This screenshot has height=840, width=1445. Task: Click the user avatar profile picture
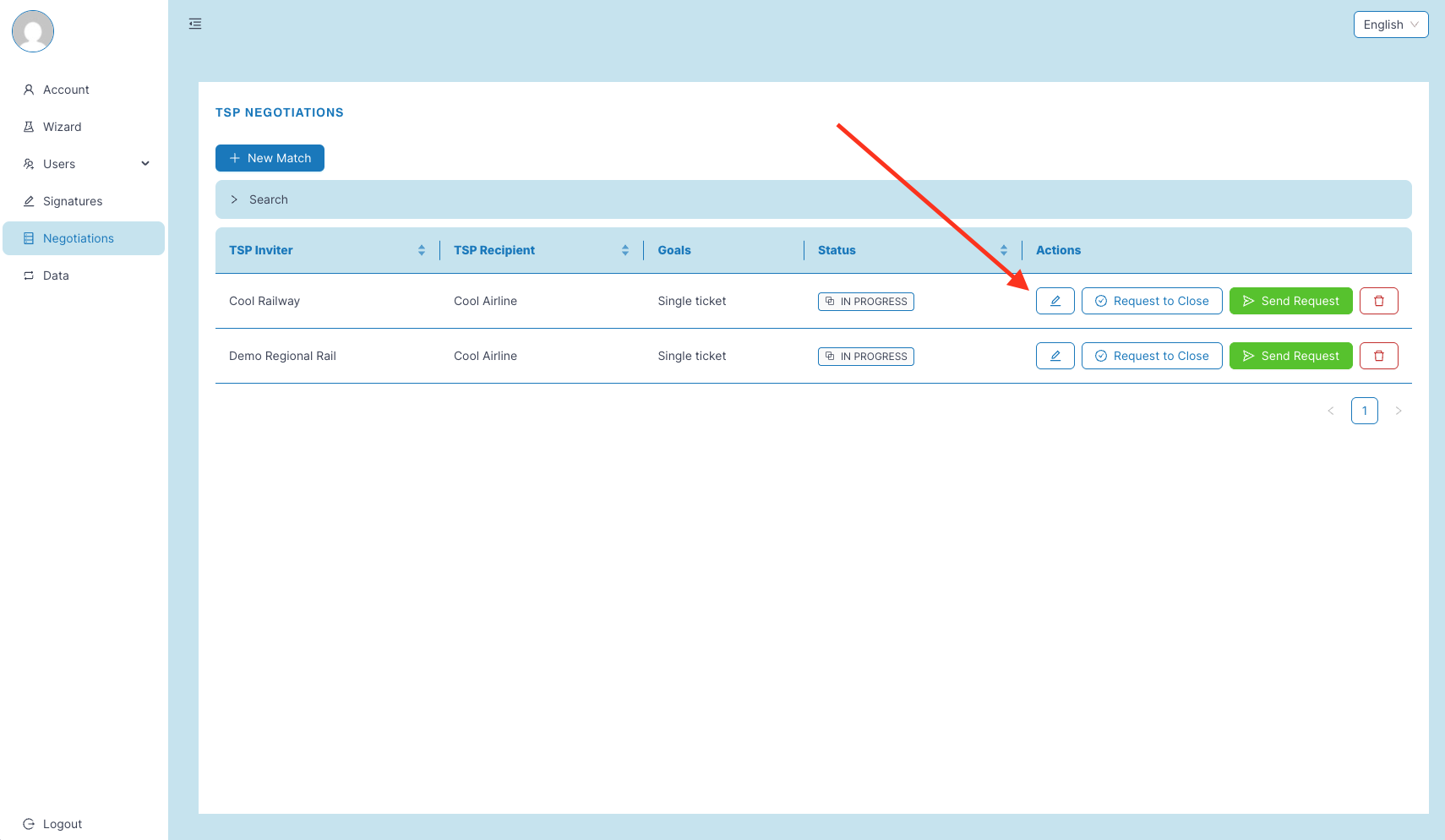pyautogui.click(x=33, y=31)
